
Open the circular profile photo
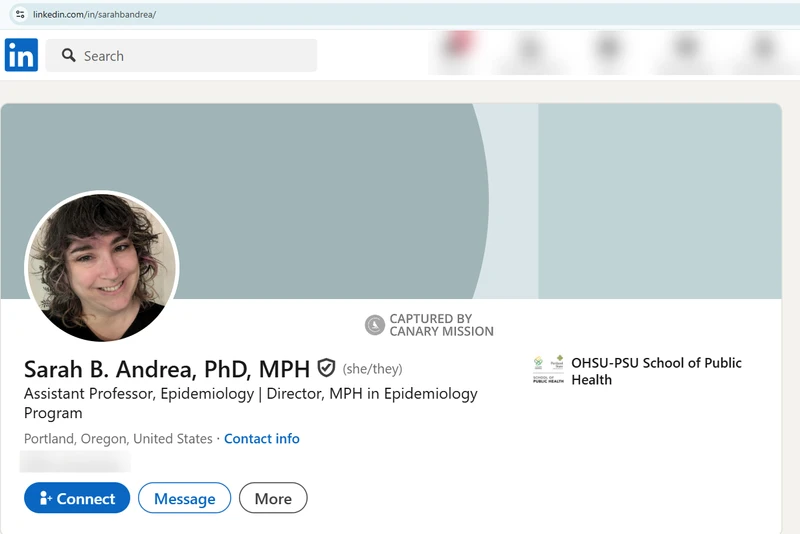click(101, 267)
